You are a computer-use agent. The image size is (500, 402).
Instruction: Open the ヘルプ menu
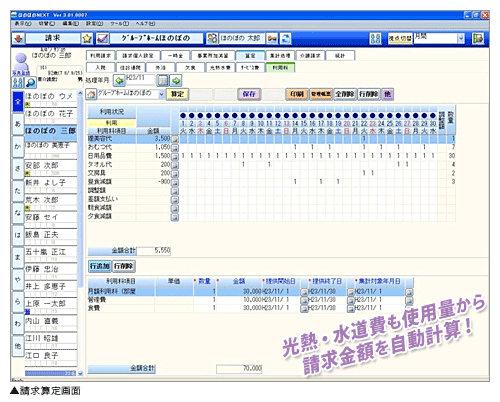point(145,24)
